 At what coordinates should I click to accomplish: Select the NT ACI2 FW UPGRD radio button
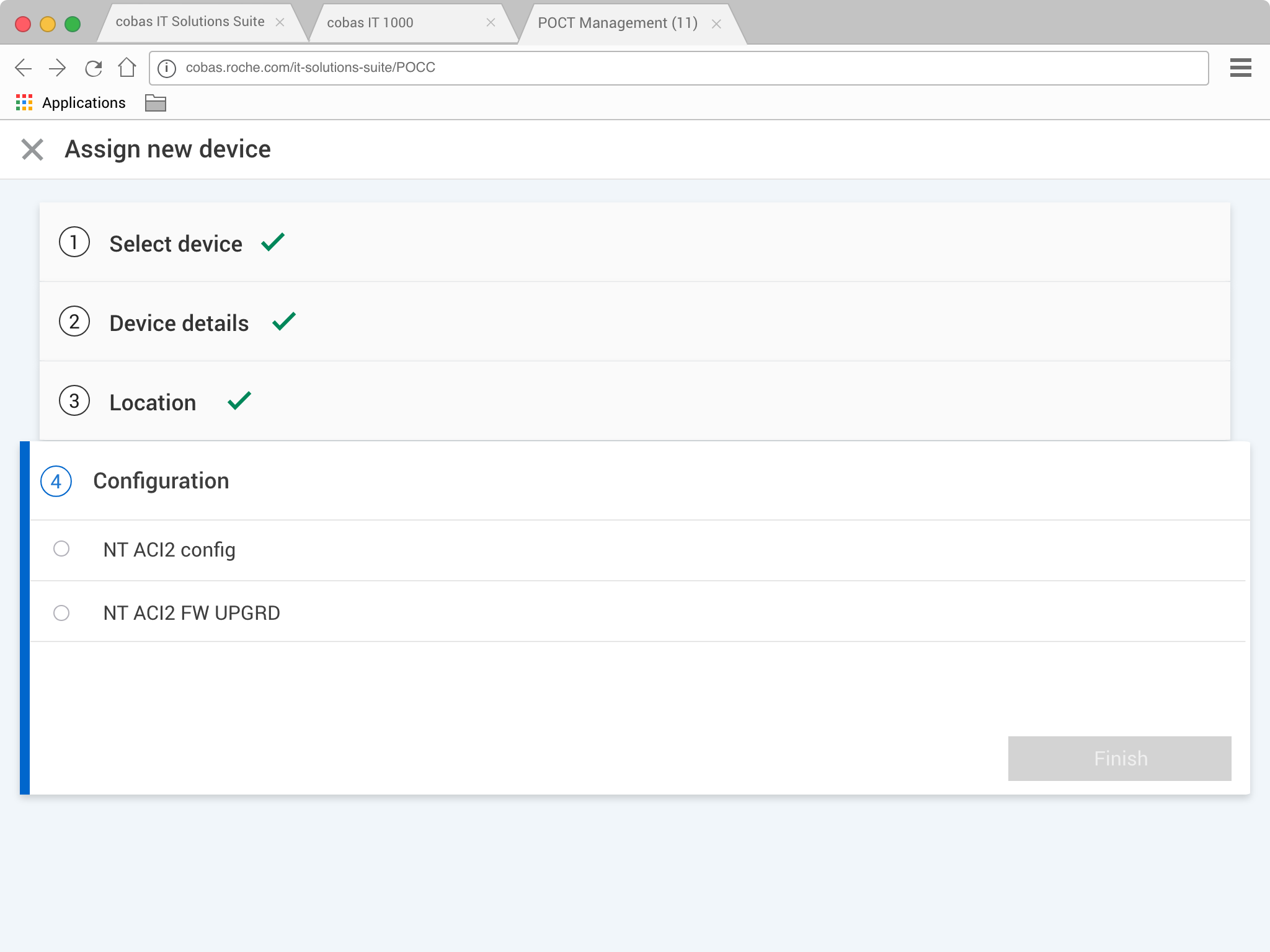point(61,613)
